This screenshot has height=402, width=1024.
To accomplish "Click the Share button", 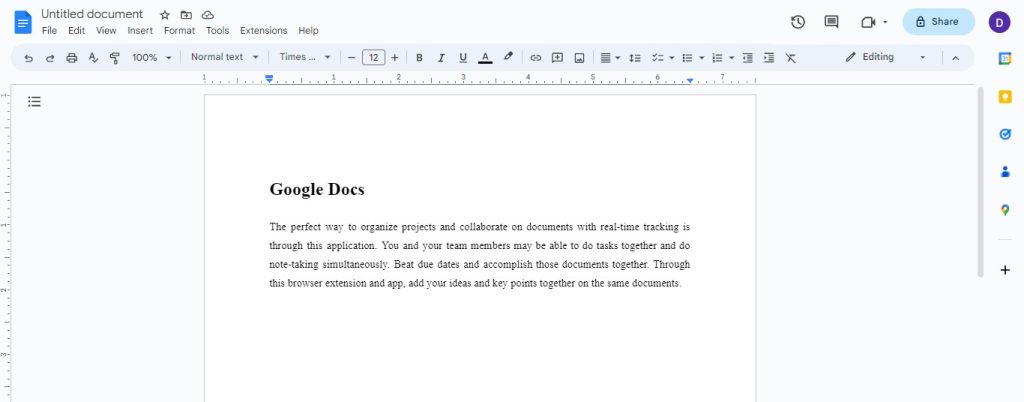I will pyautogui.click(x=938, y=22).
